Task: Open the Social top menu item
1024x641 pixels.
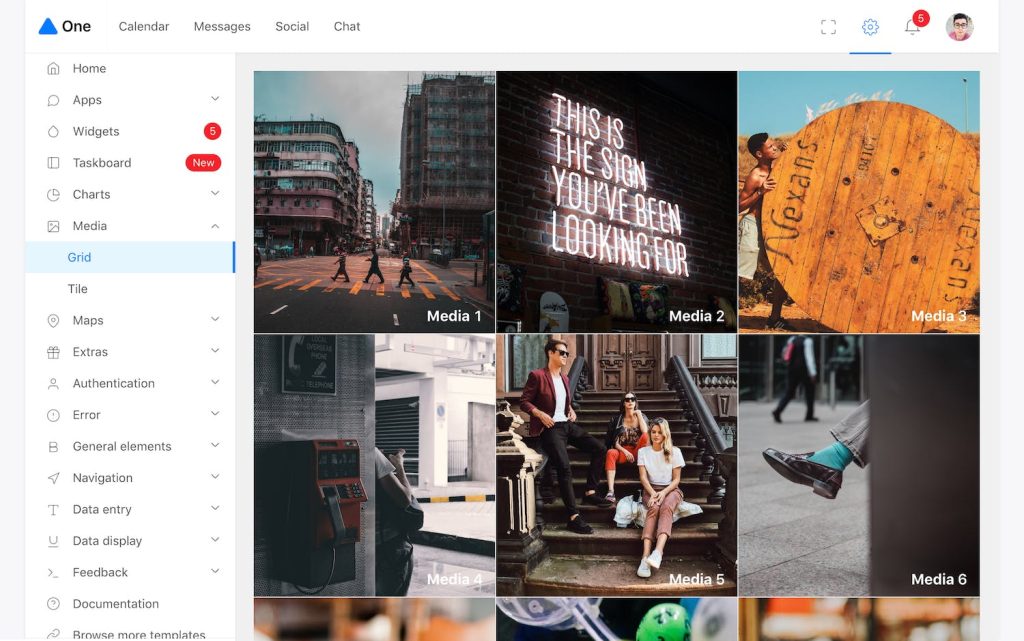Action: [292, 27]
